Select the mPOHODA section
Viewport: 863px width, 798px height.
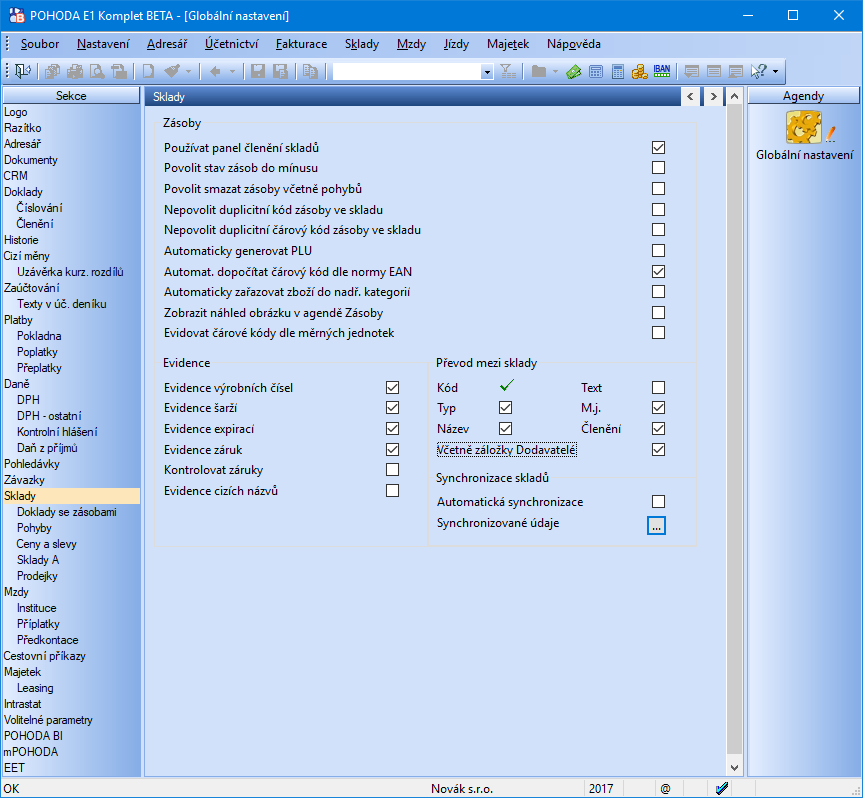point(31,752)
